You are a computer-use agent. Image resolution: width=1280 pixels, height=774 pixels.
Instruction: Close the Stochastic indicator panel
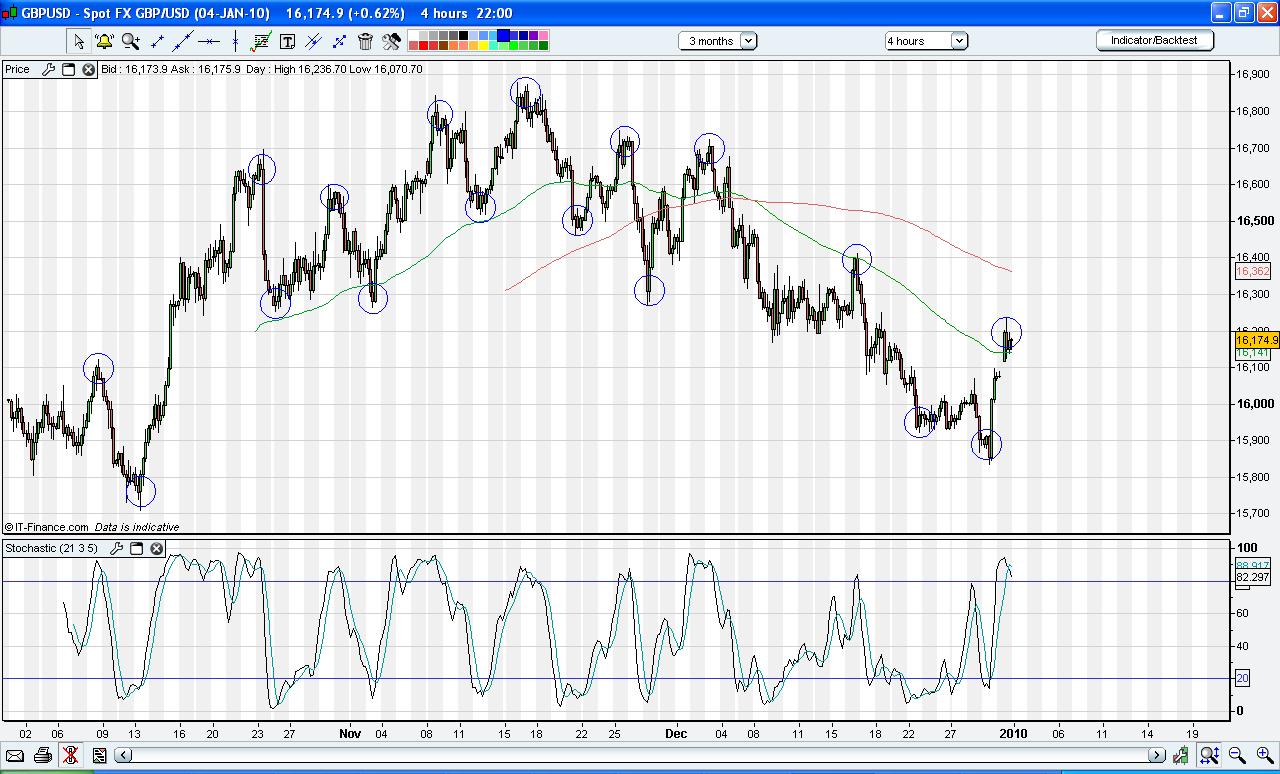tap(156, 548)
